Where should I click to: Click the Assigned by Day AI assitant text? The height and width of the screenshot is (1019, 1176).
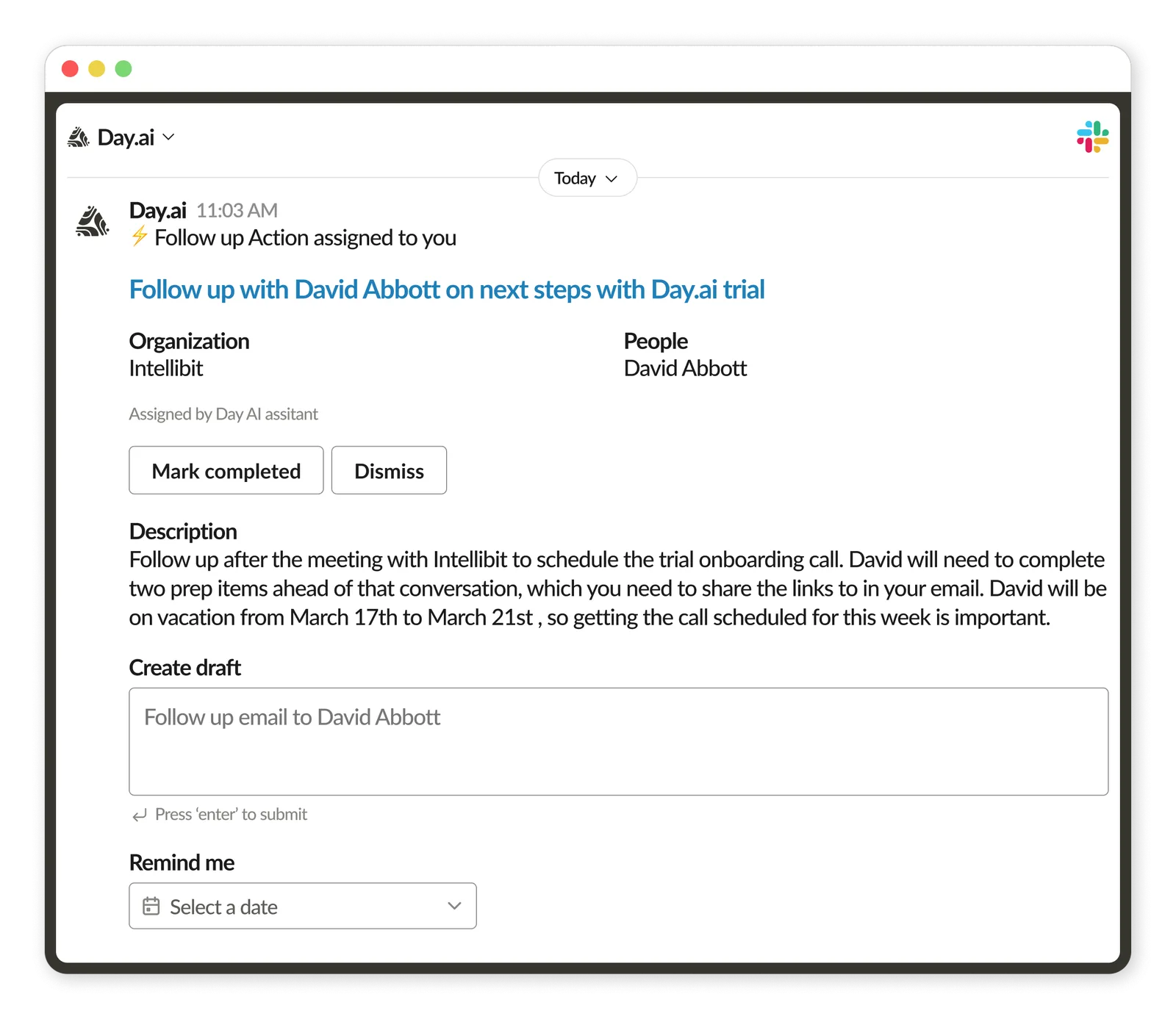coord(223,414)
